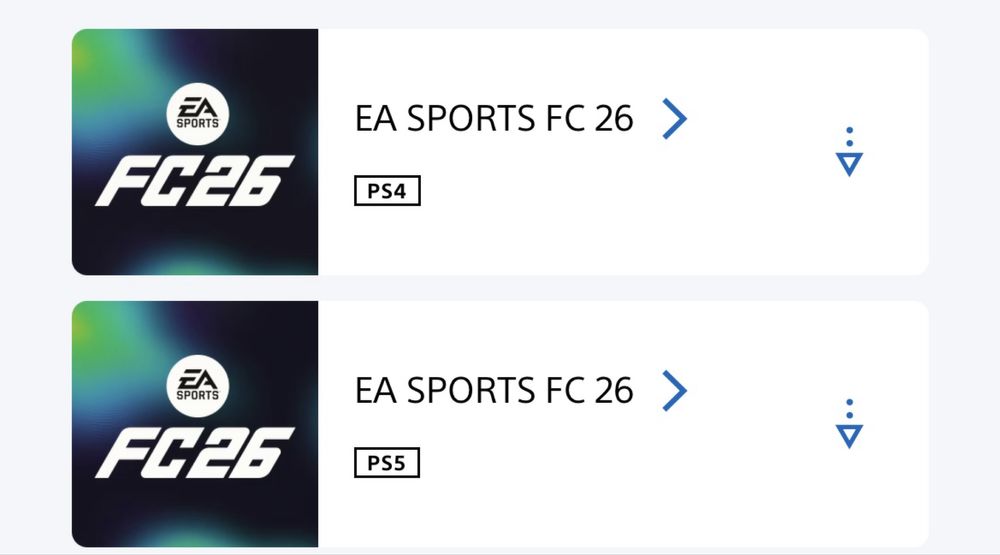Open the EA SPORTS FC 26 title link for PS4
Viewport: 1000px width, 555px height.
[494, 118]
